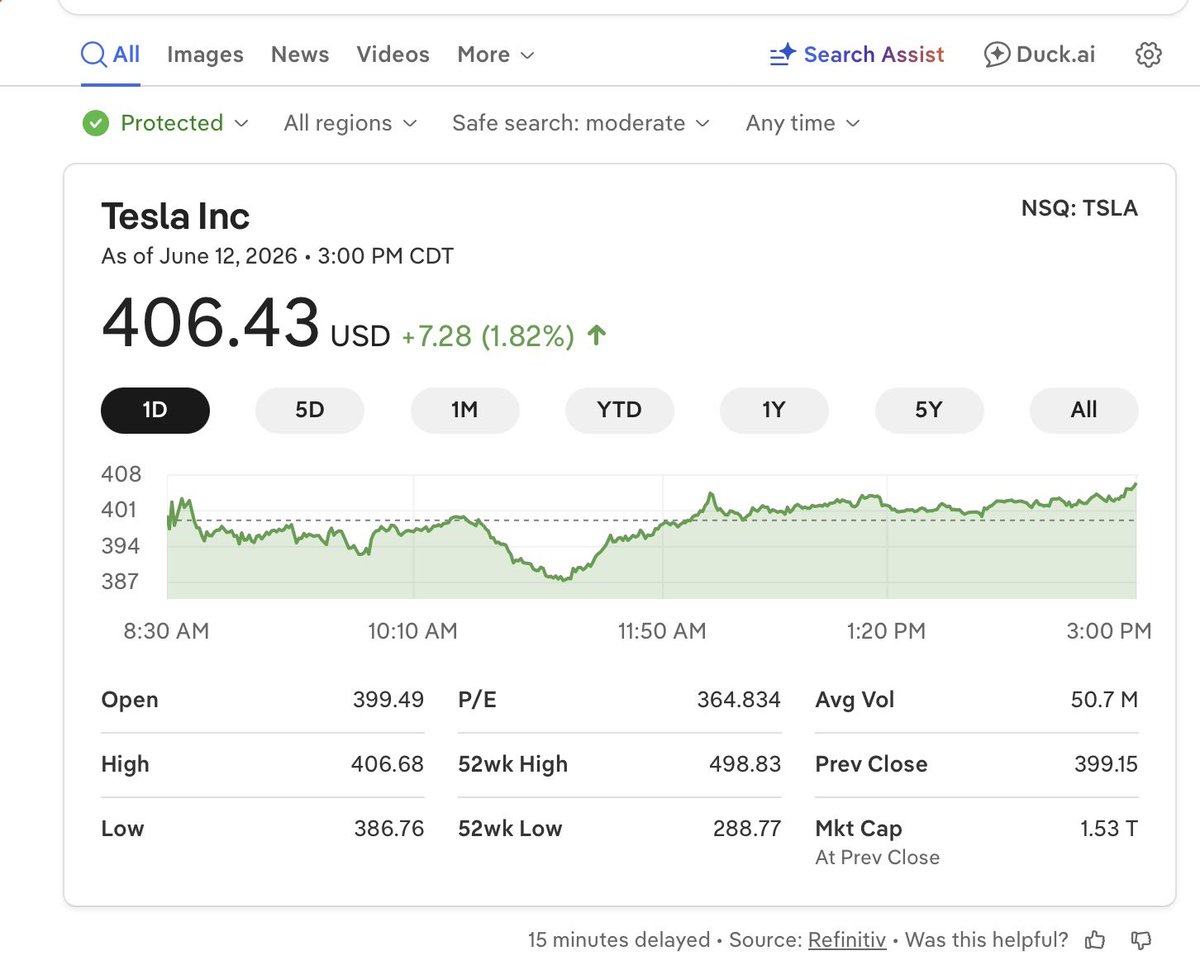Viewport: 1200px width, 965px height.
Task: Click the green Protected checkmark icon
Action: 96,123
